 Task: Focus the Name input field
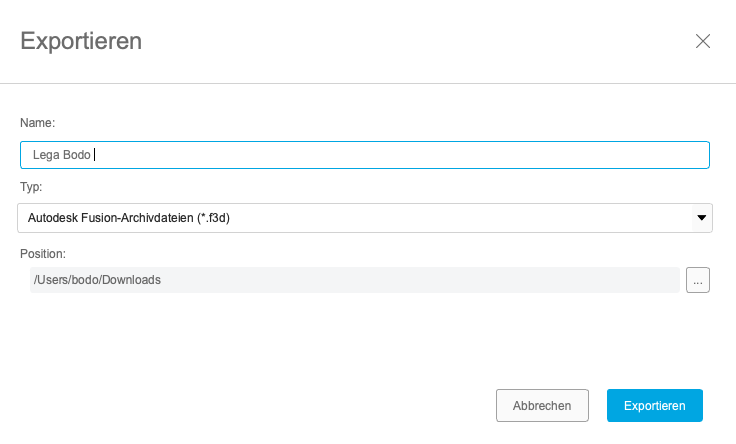364,155
